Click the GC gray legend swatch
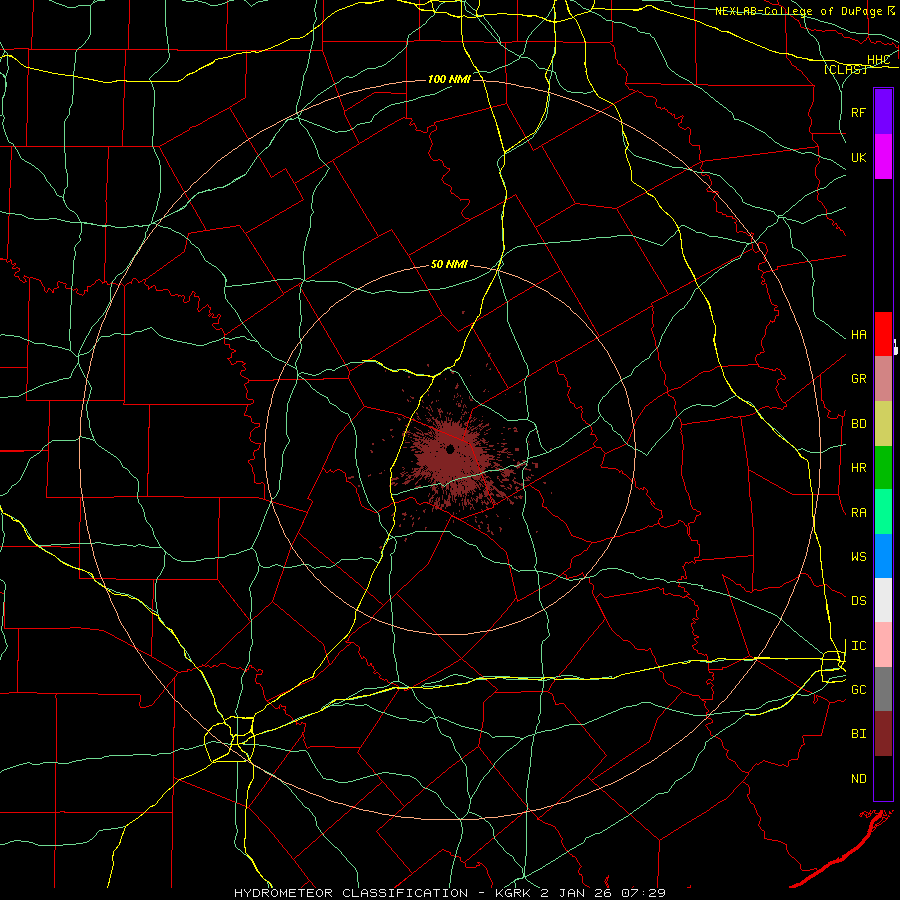This screenshot has width=900, height=900. (883, 689)
